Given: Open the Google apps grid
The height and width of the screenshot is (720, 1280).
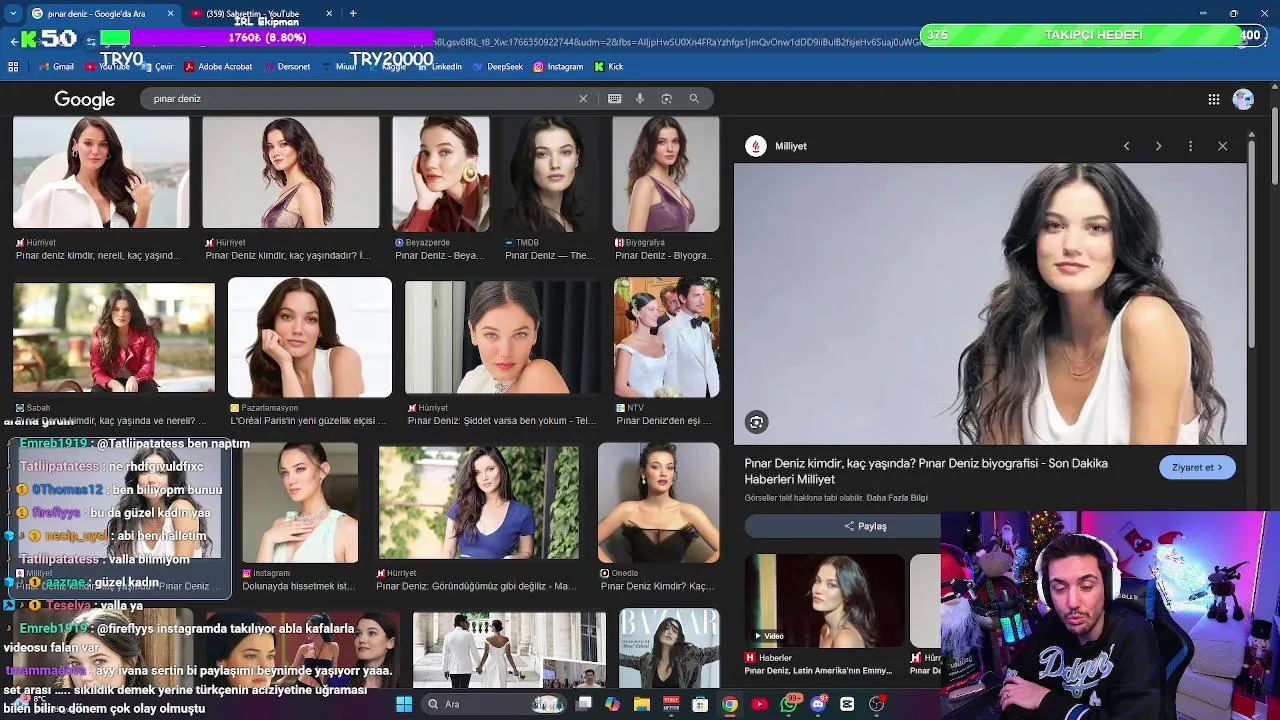Looking at the screenshot, I should pos(1214,99).
